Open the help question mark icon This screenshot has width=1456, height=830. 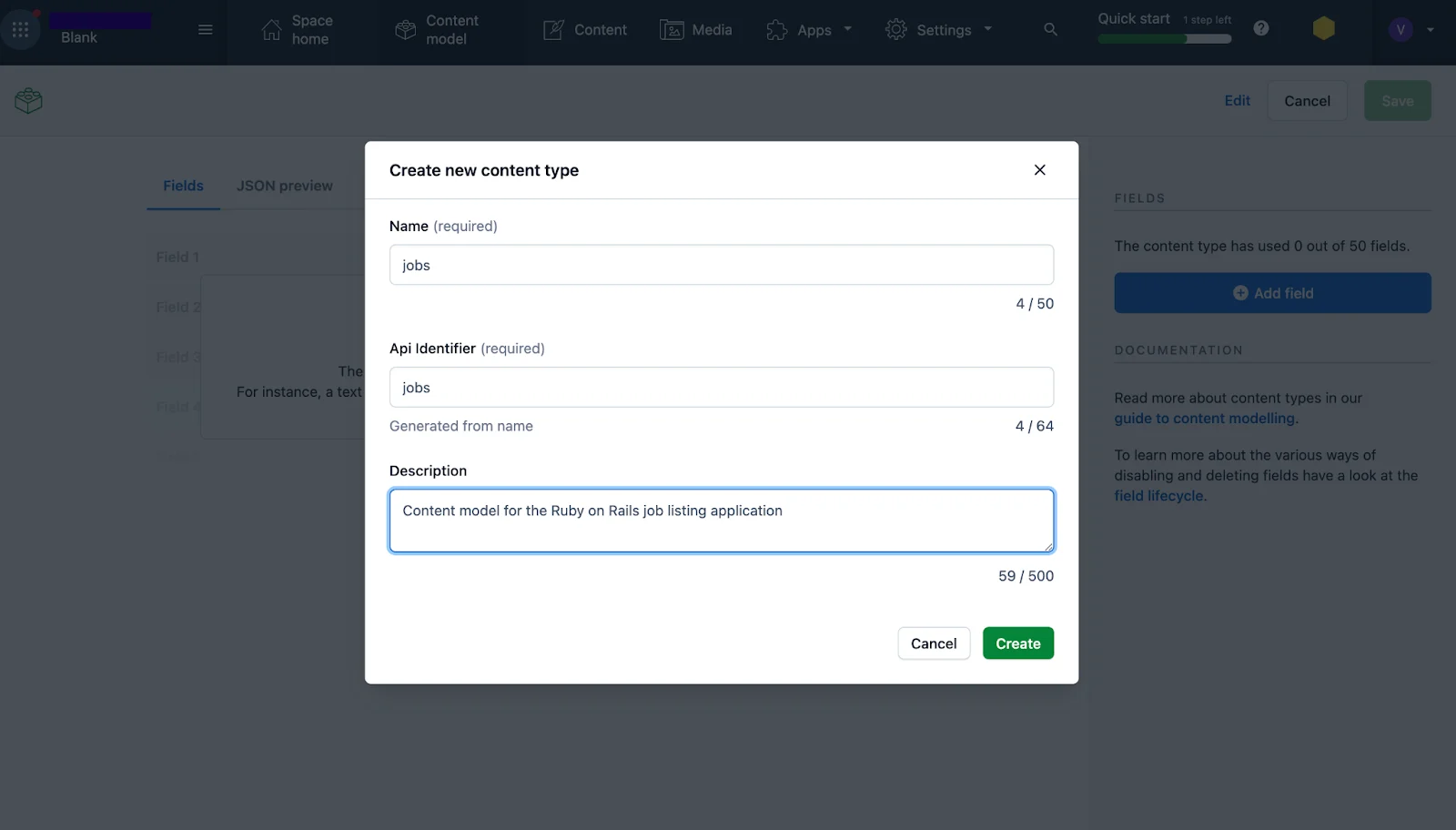click(x=1261, y=28)
